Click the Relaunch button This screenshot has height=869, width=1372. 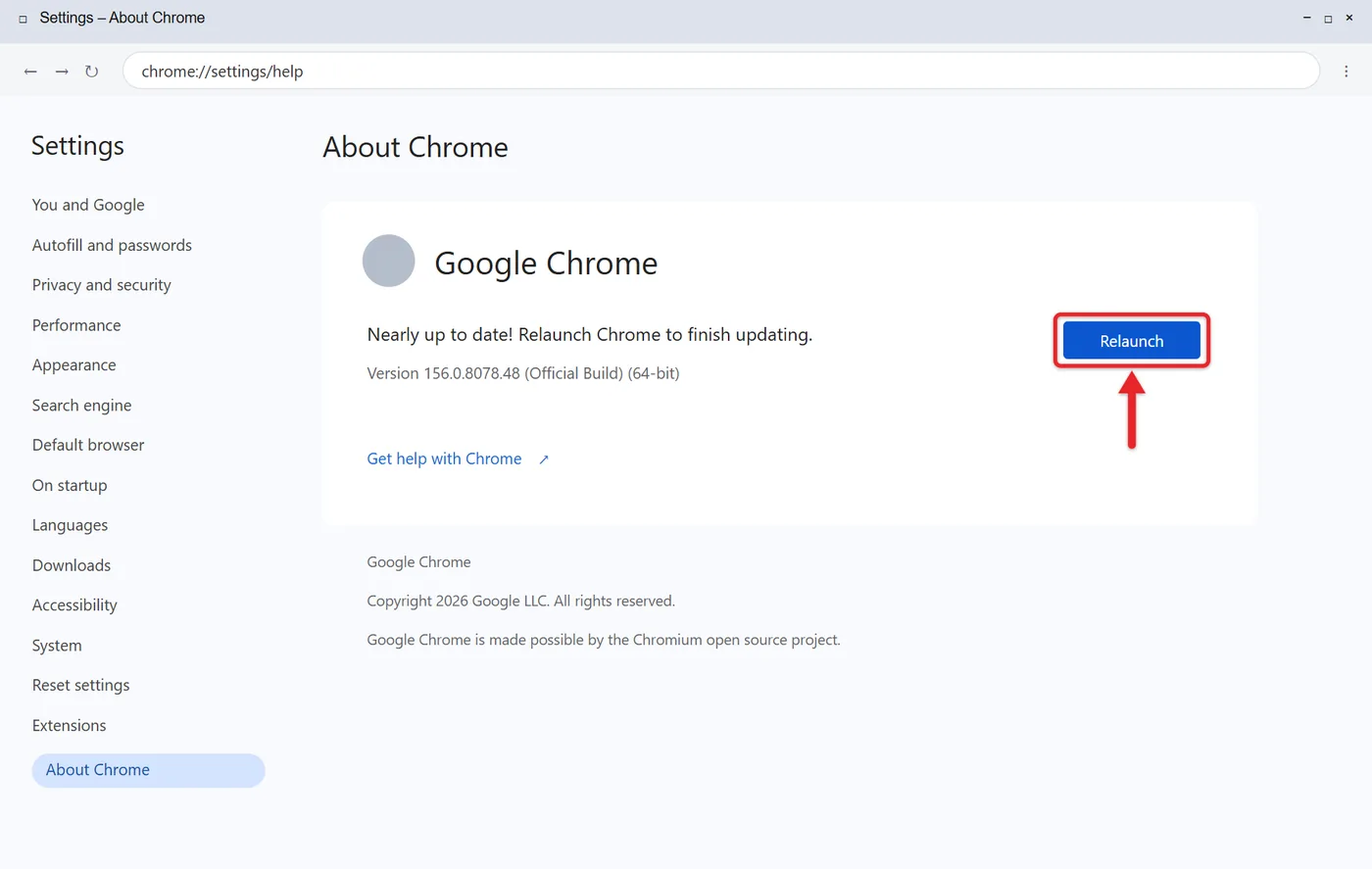point(1132,341)
